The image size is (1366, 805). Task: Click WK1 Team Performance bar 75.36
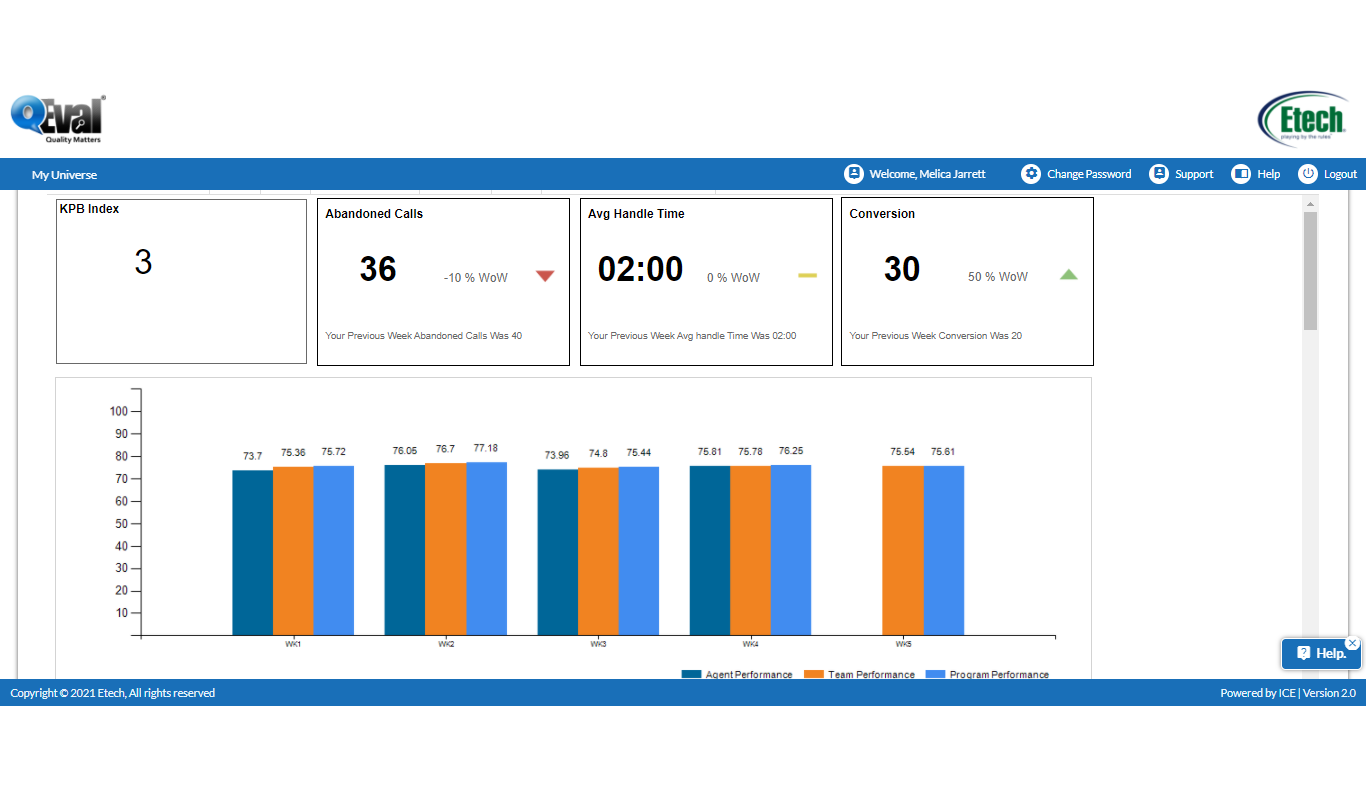[x=293, y=550]
